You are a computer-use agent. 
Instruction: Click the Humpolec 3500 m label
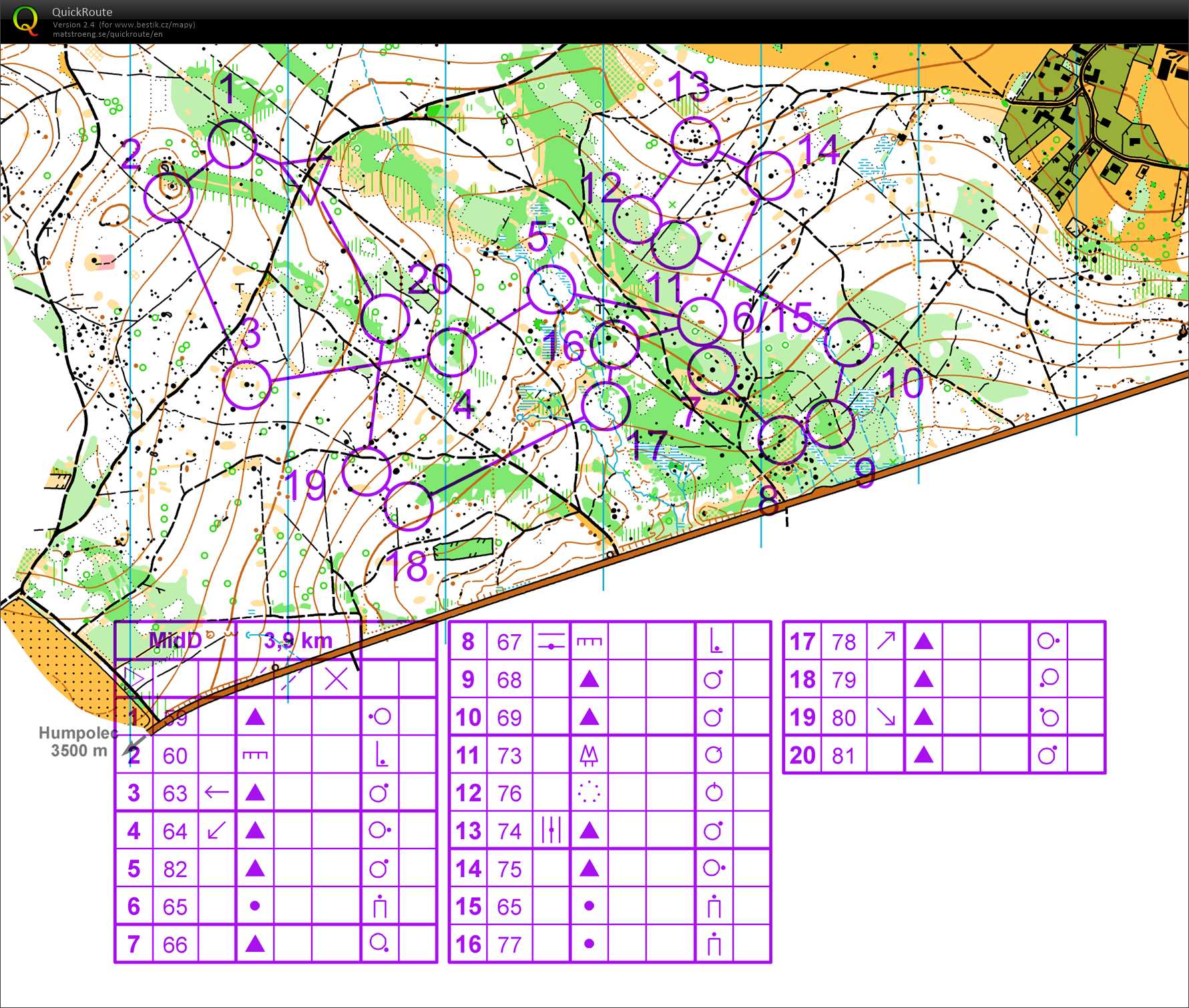pyautogui.click(x=78, y=742)
